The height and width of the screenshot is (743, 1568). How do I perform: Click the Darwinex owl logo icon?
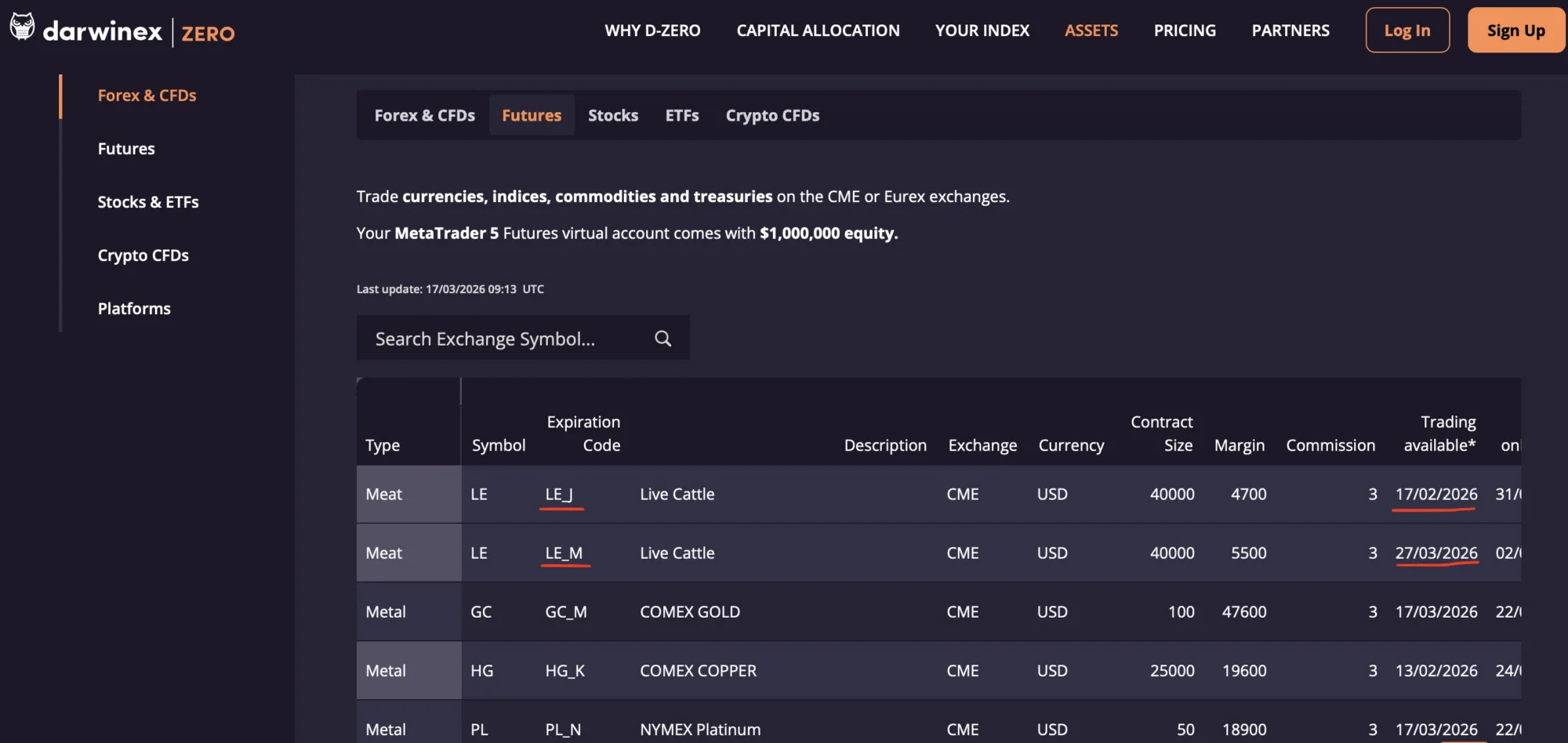tap(22, 27)
